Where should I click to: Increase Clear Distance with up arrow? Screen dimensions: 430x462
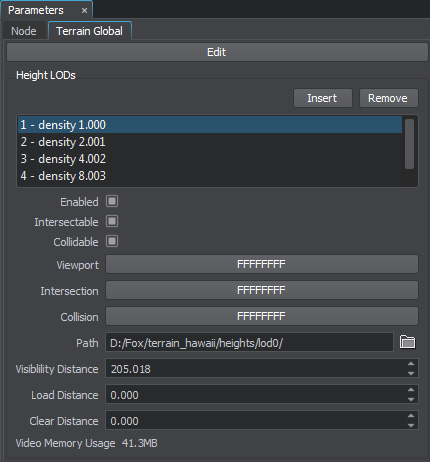411,416
